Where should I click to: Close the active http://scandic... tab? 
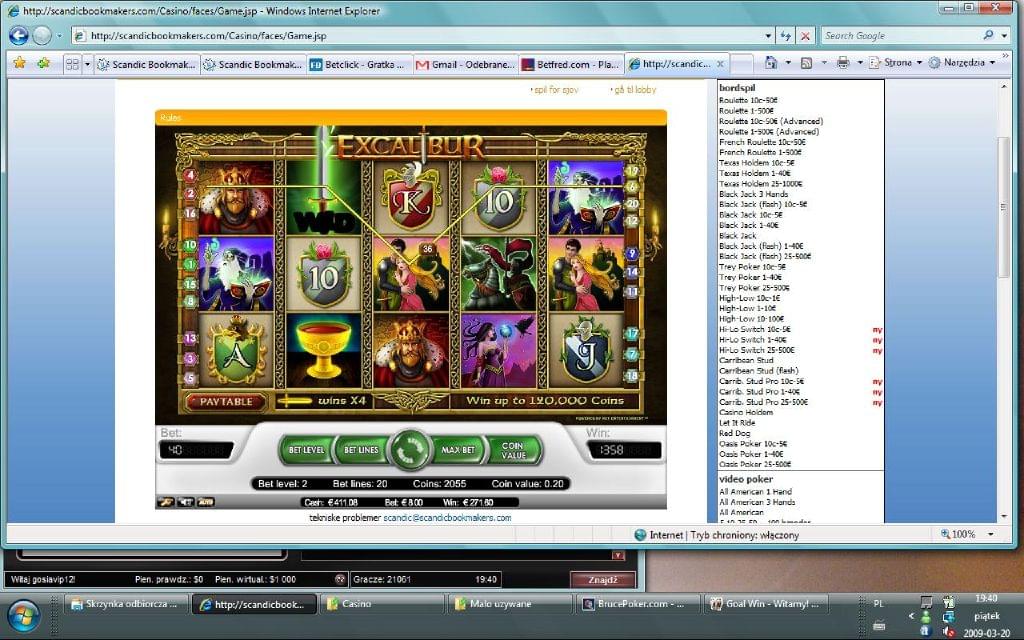tap(720, 64)
